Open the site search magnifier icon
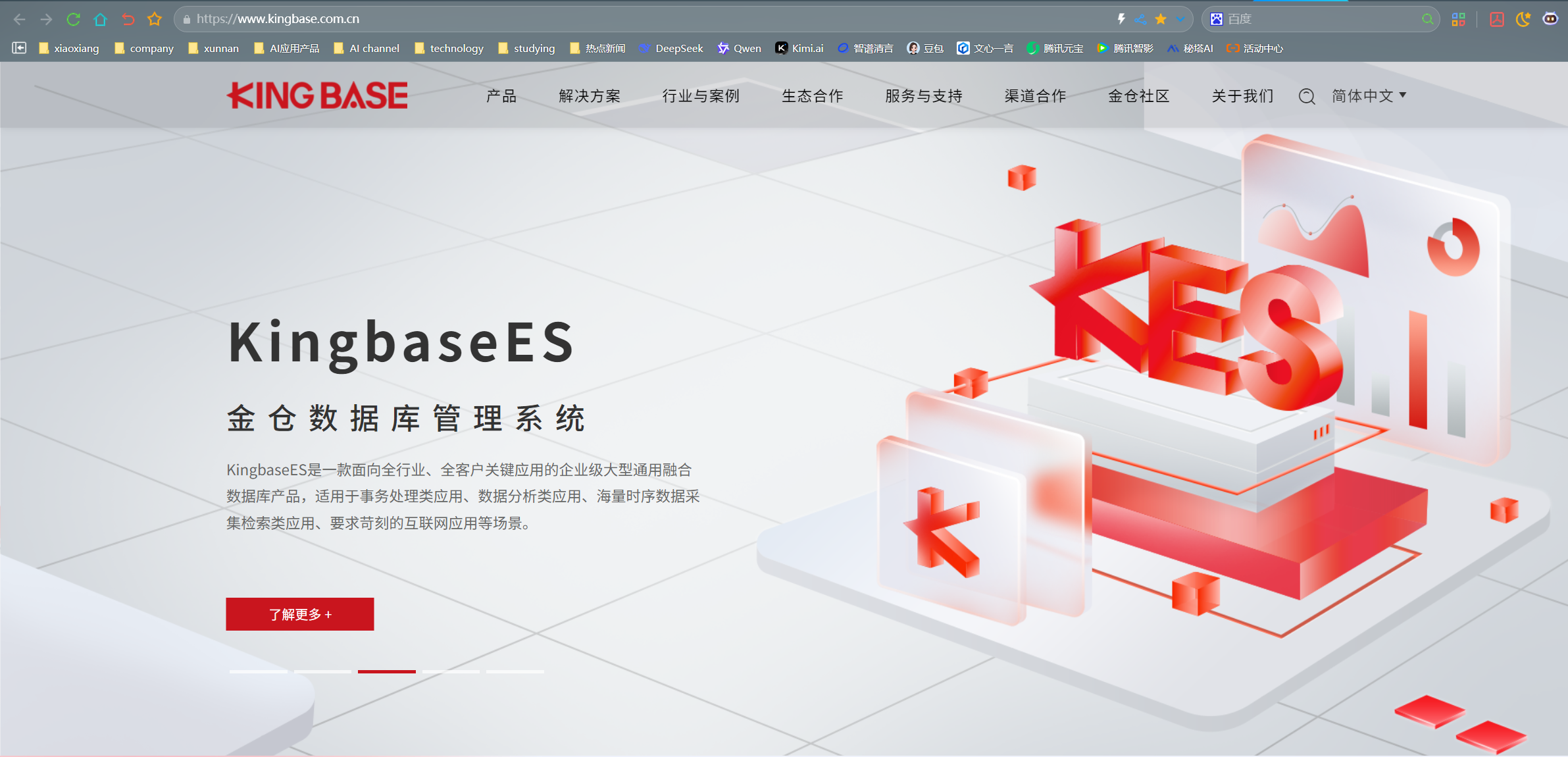Image resolution: width=1568 pixels, height=757 pixels. [x=1307, y=97]
